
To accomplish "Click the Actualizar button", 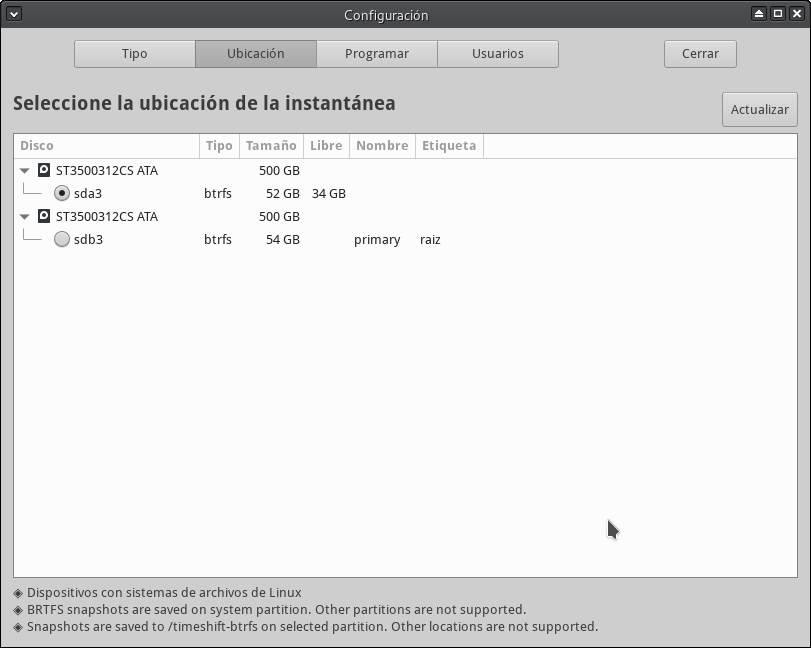I will click(760, 110).
